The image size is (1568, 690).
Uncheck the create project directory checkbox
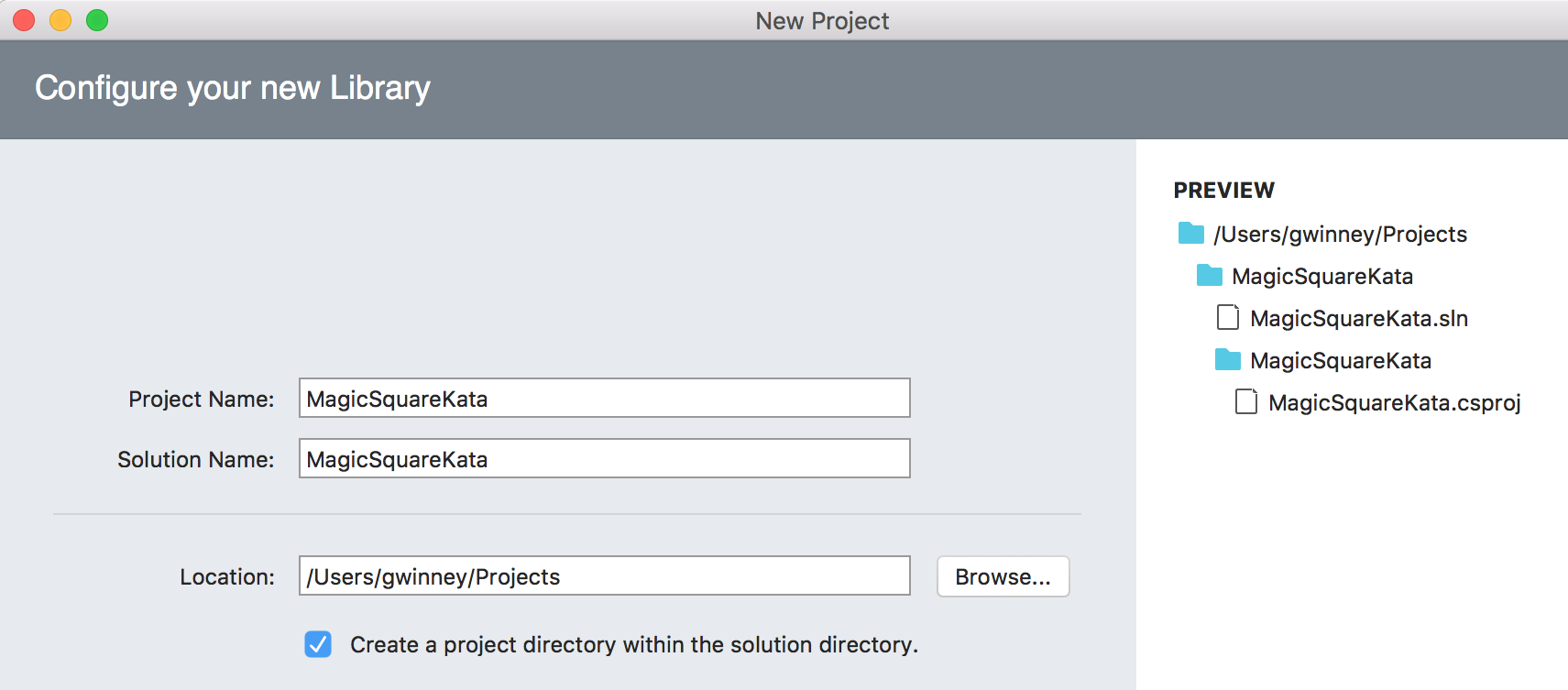click(x=318, y=644)
